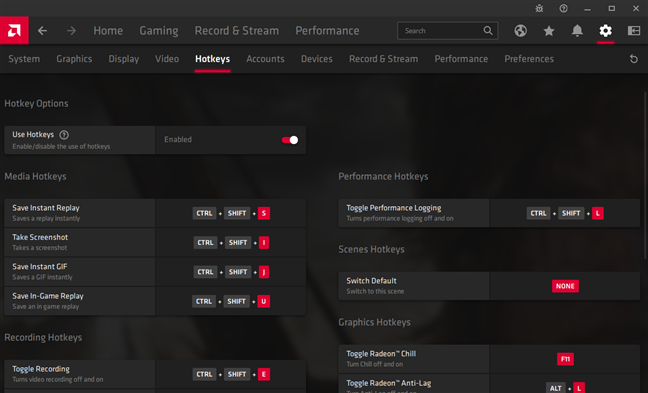The image size is (648, 393).
Task: Set the Switch Default NONE hotkey
Action: click(565, 286)
